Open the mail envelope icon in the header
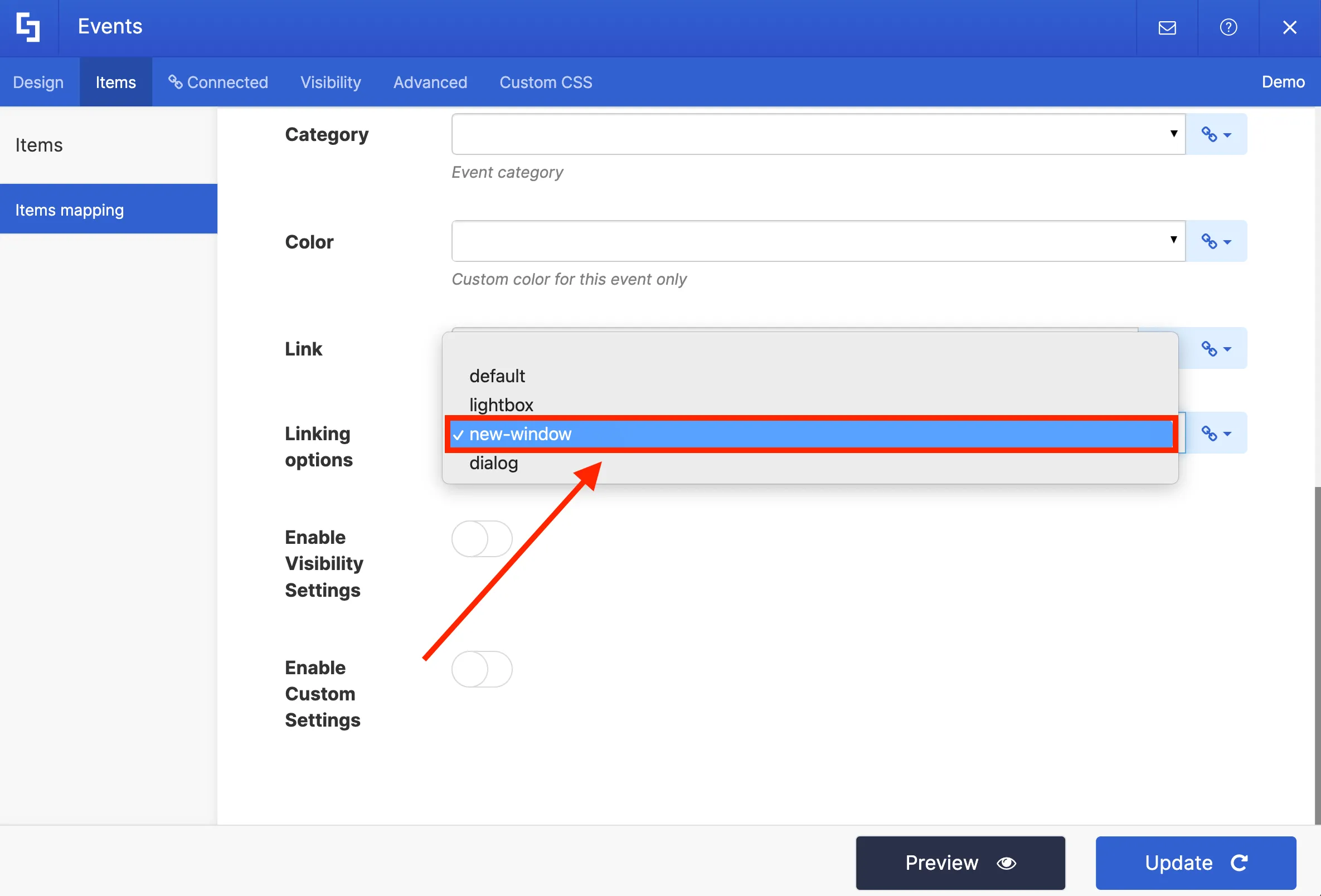1321x896 pixels. coord(1167,27)
